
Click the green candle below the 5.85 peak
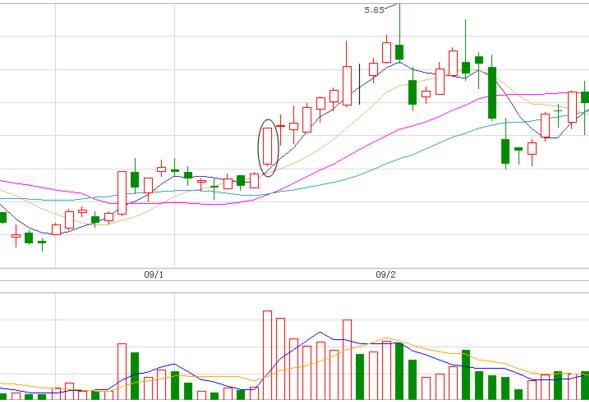pos(399,52)
